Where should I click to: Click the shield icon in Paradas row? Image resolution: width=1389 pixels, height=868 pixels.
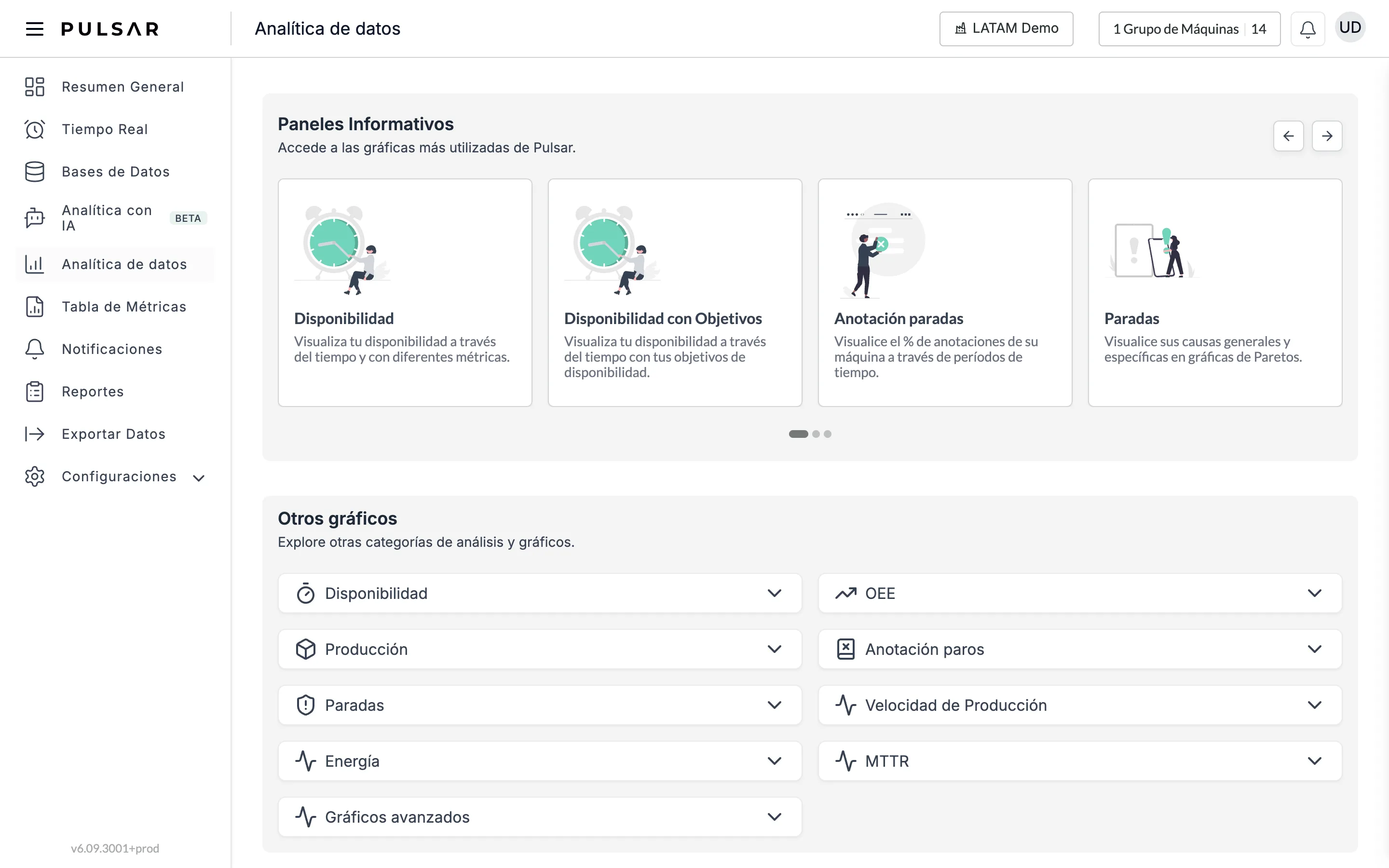pos(305,705)
